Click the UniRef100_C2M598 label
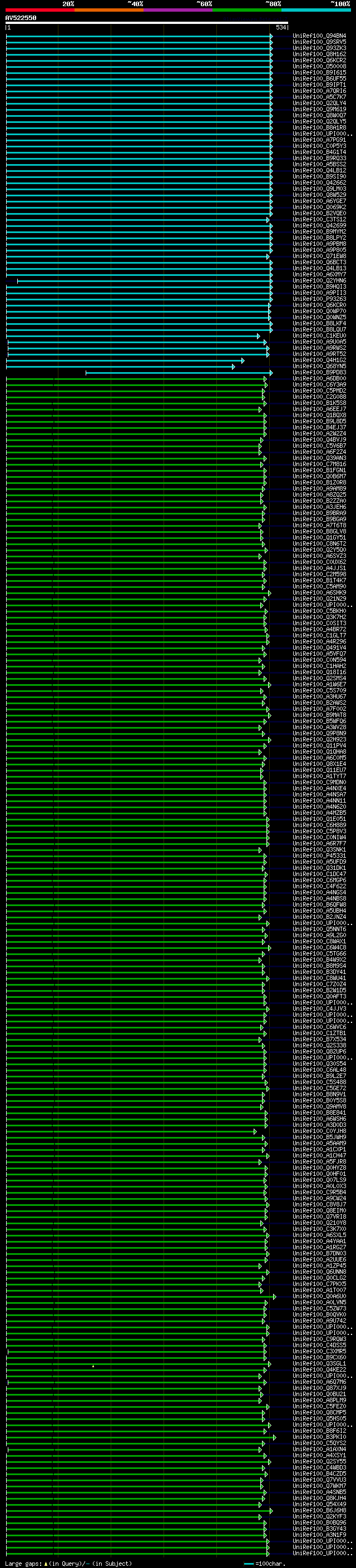 pos(319,574)
